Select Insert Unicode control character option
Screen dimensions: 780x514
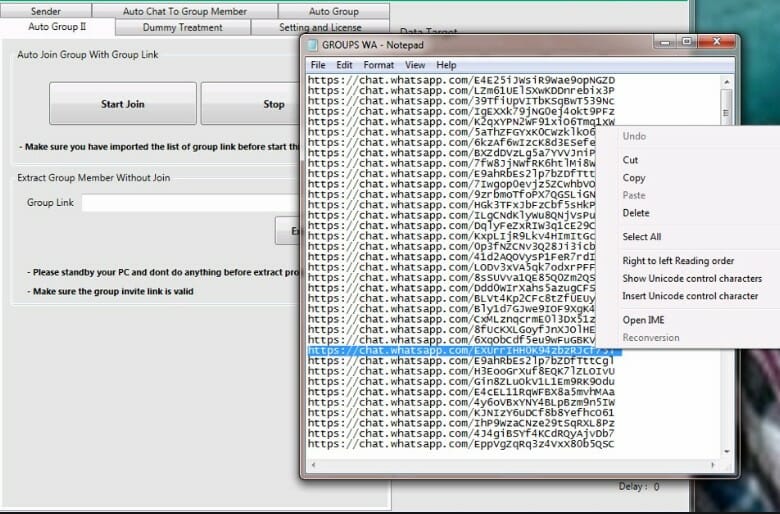(x=690, y=296)
